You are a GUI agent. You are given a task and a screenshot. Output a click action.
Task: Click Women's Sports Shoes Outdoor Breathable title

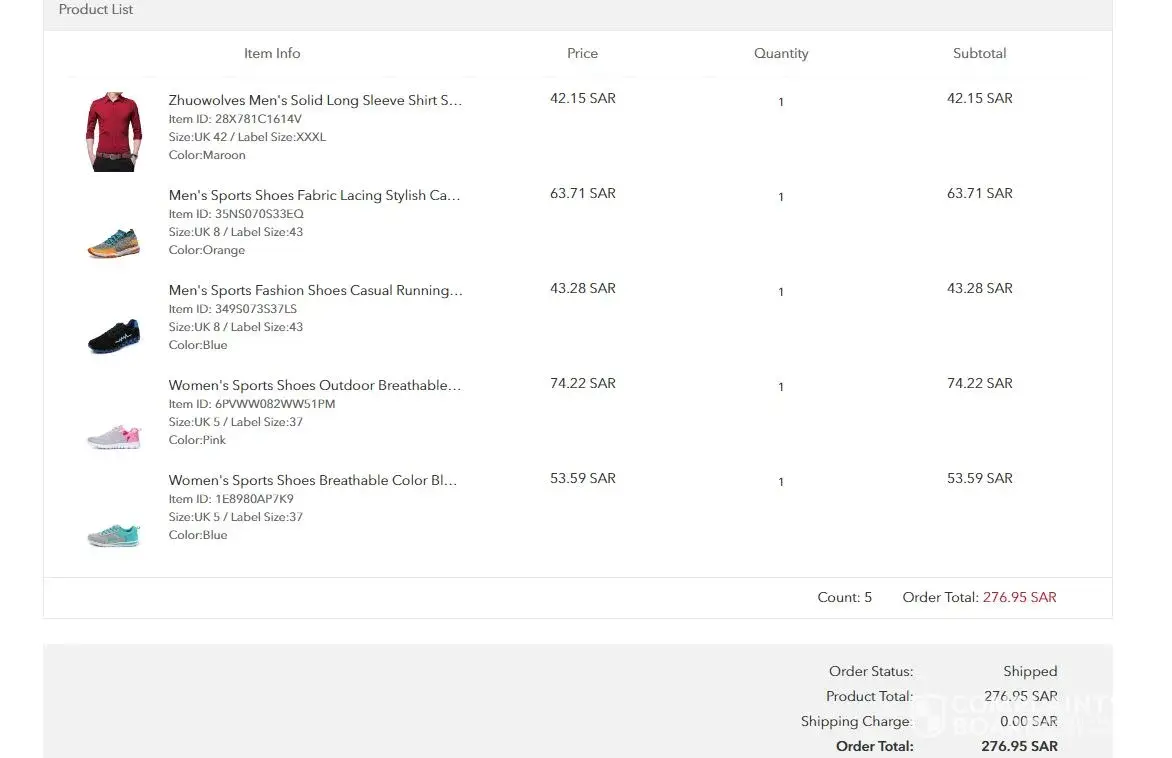315,385
